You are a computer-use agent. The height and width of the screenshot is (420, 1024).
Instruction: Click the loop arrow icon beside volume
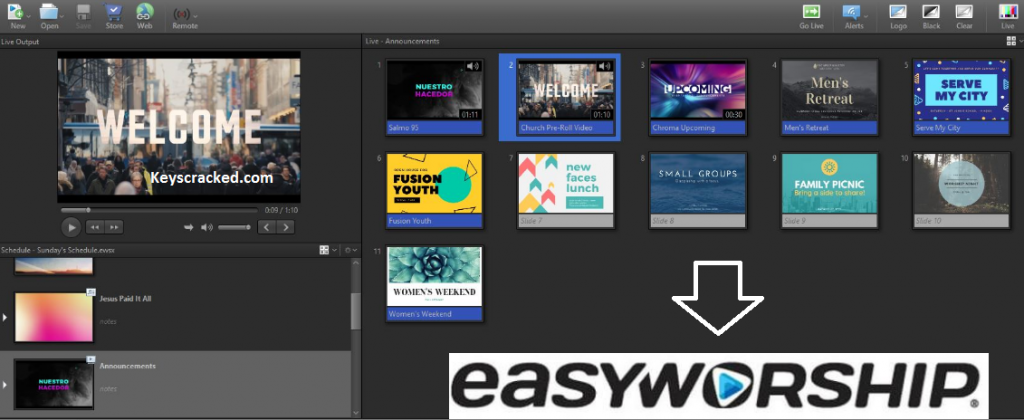[x=189, y=227]
